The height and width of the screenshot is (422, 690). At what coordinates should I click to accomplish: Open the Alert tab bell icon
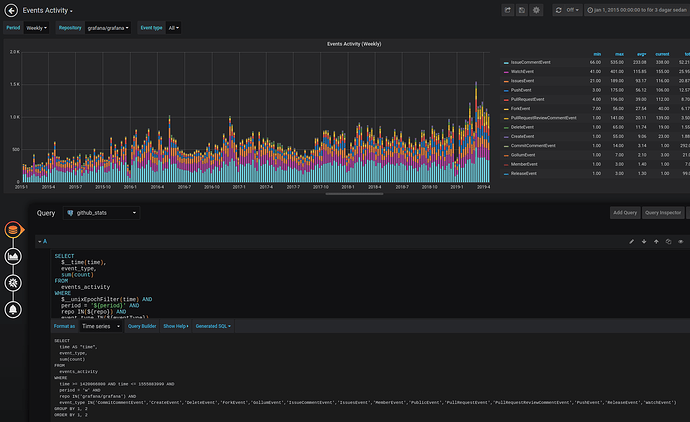(14, 311)
